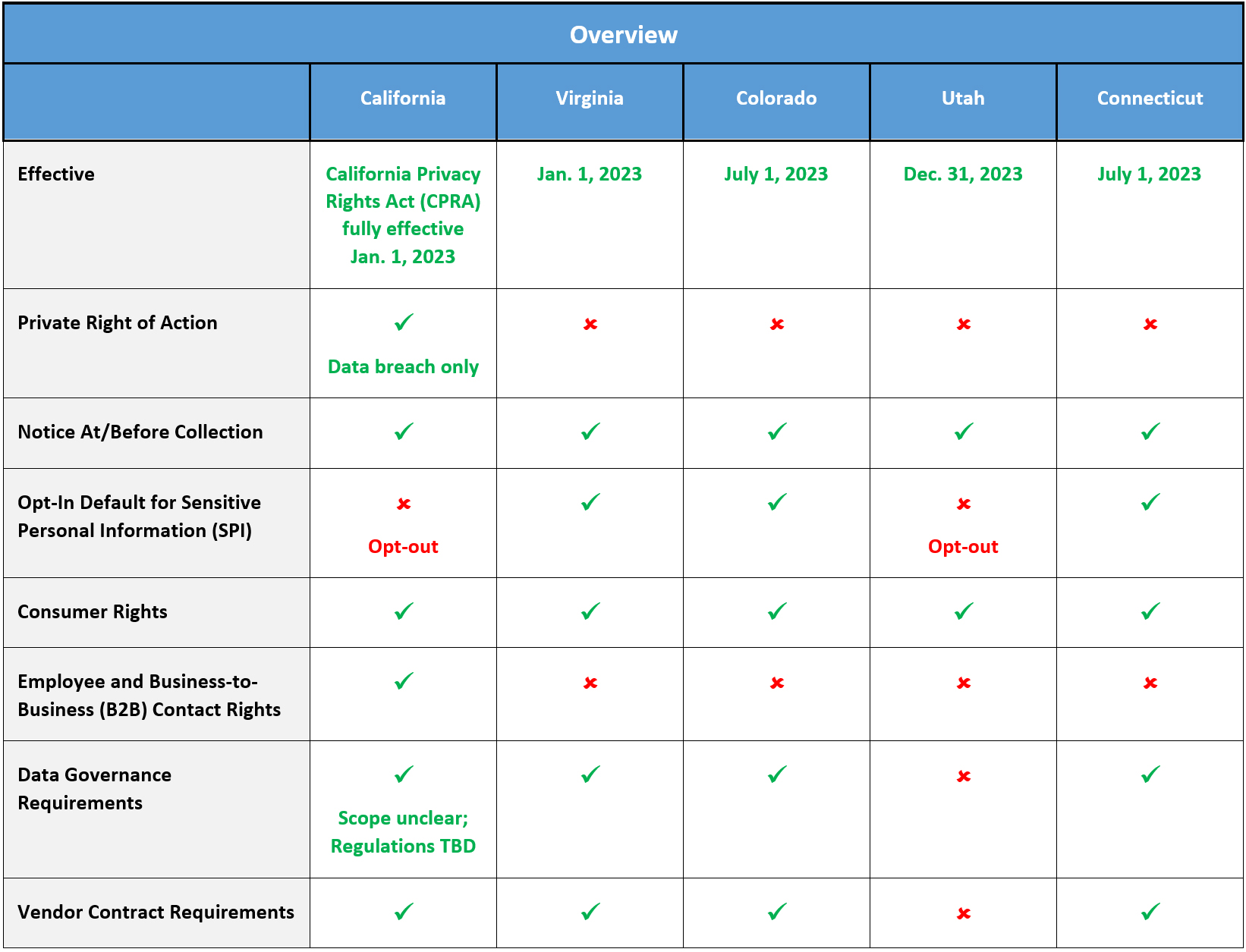Image resolution: width=1246 pixels, height=952 pixels.
Task: Click the 'Data breach only' note
Action: (x=403, y=367)
